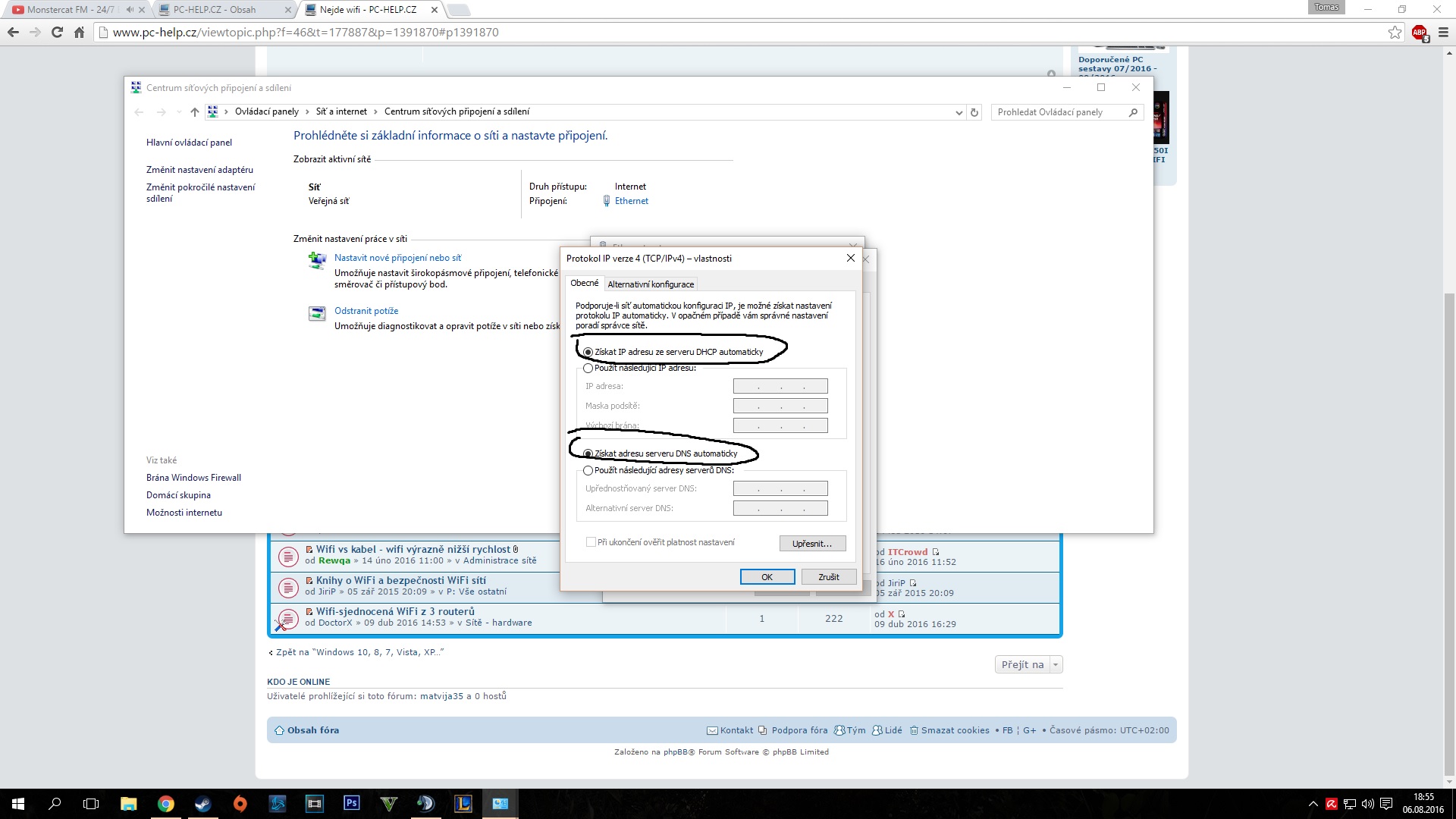The image size is (1456, 819).
Task: Expand the Control Panel address bar dropdown
Action: tap(959, 112)
